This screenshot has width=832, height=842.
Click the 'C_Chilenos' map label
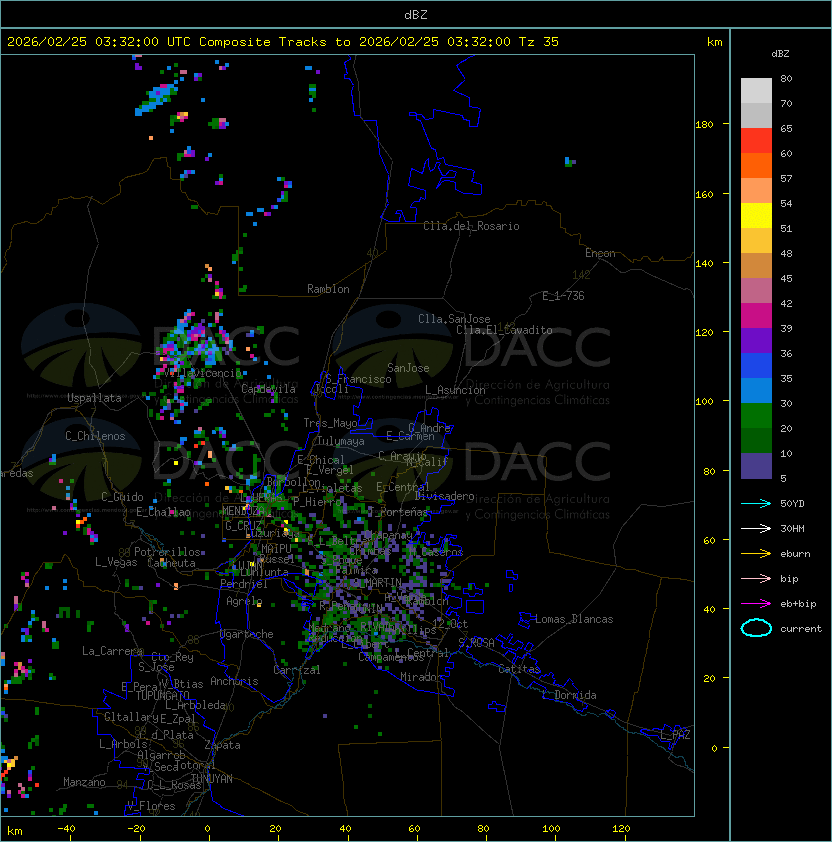click(x=95, y=436)
